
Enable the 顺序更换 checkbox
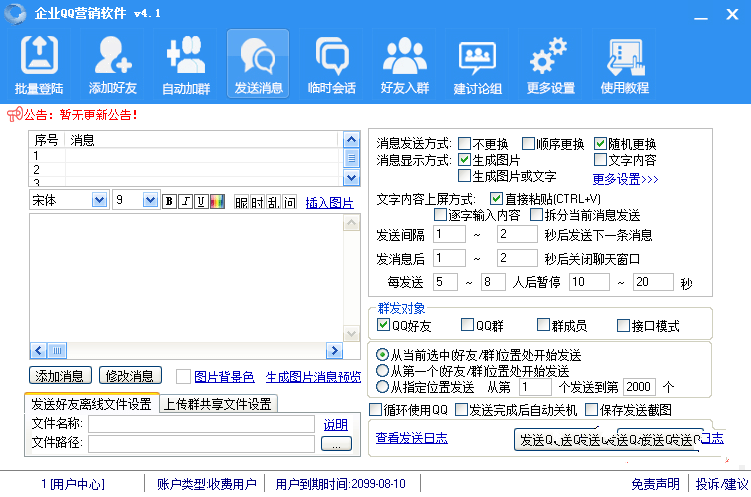point(528,143)
